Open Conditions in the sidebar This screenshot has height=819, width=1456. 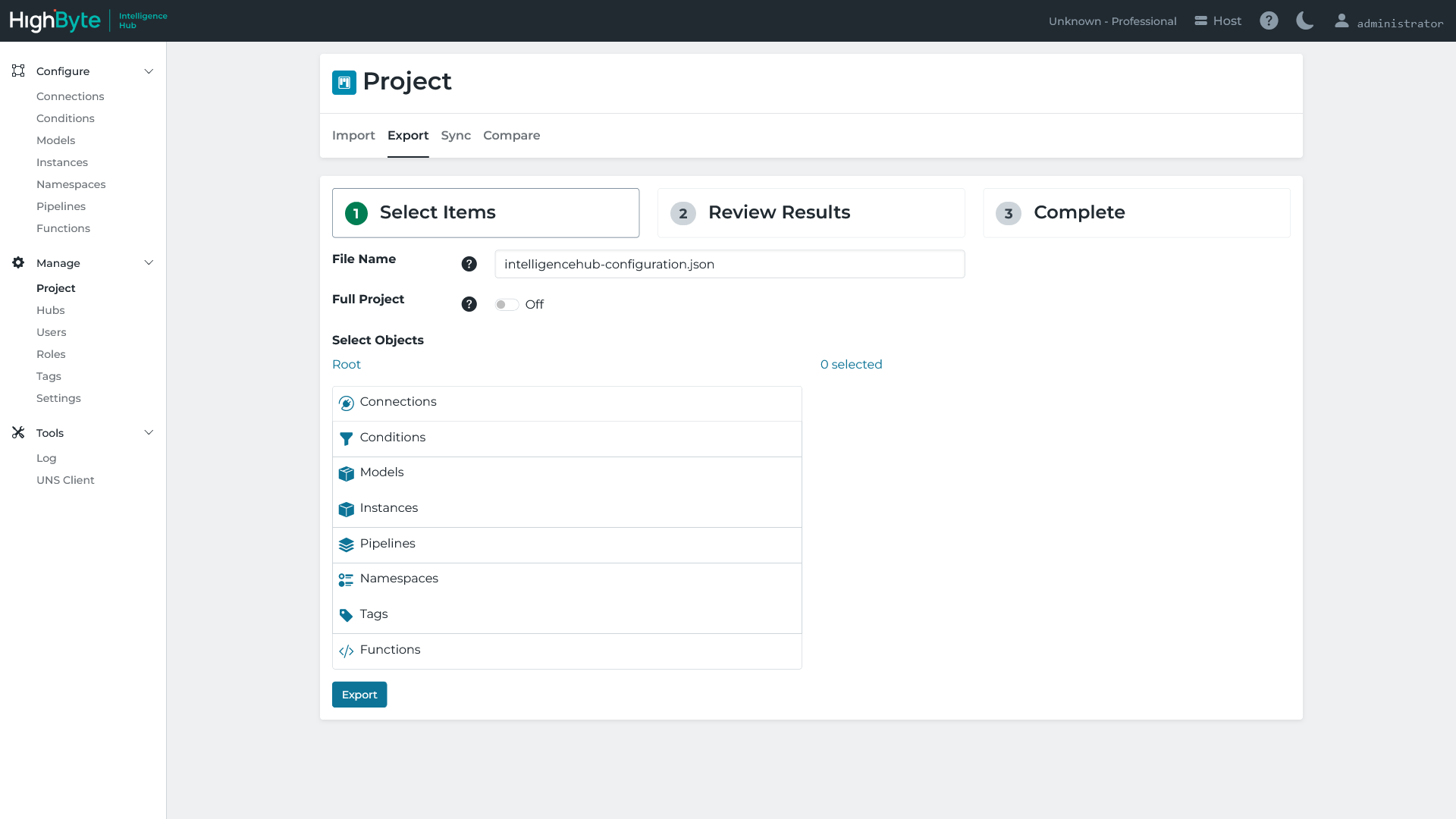pos(65,118)
